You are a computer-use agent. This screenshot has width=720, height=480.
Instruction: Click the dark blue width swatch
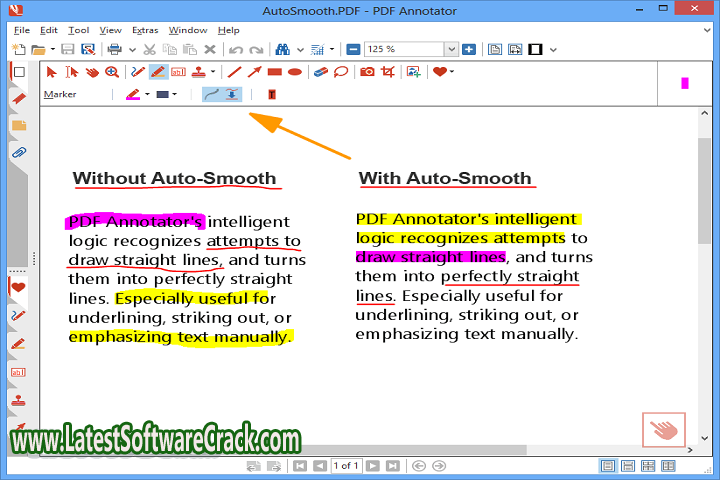coord(163,95)
